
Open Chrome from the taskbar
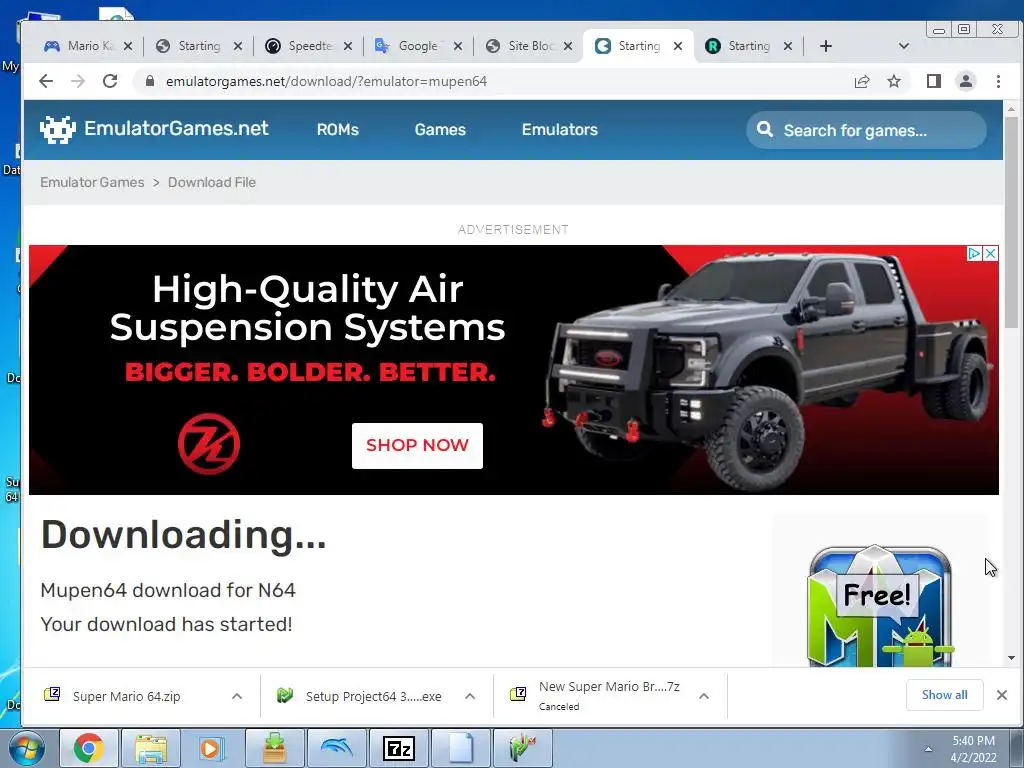pos(89,748)
